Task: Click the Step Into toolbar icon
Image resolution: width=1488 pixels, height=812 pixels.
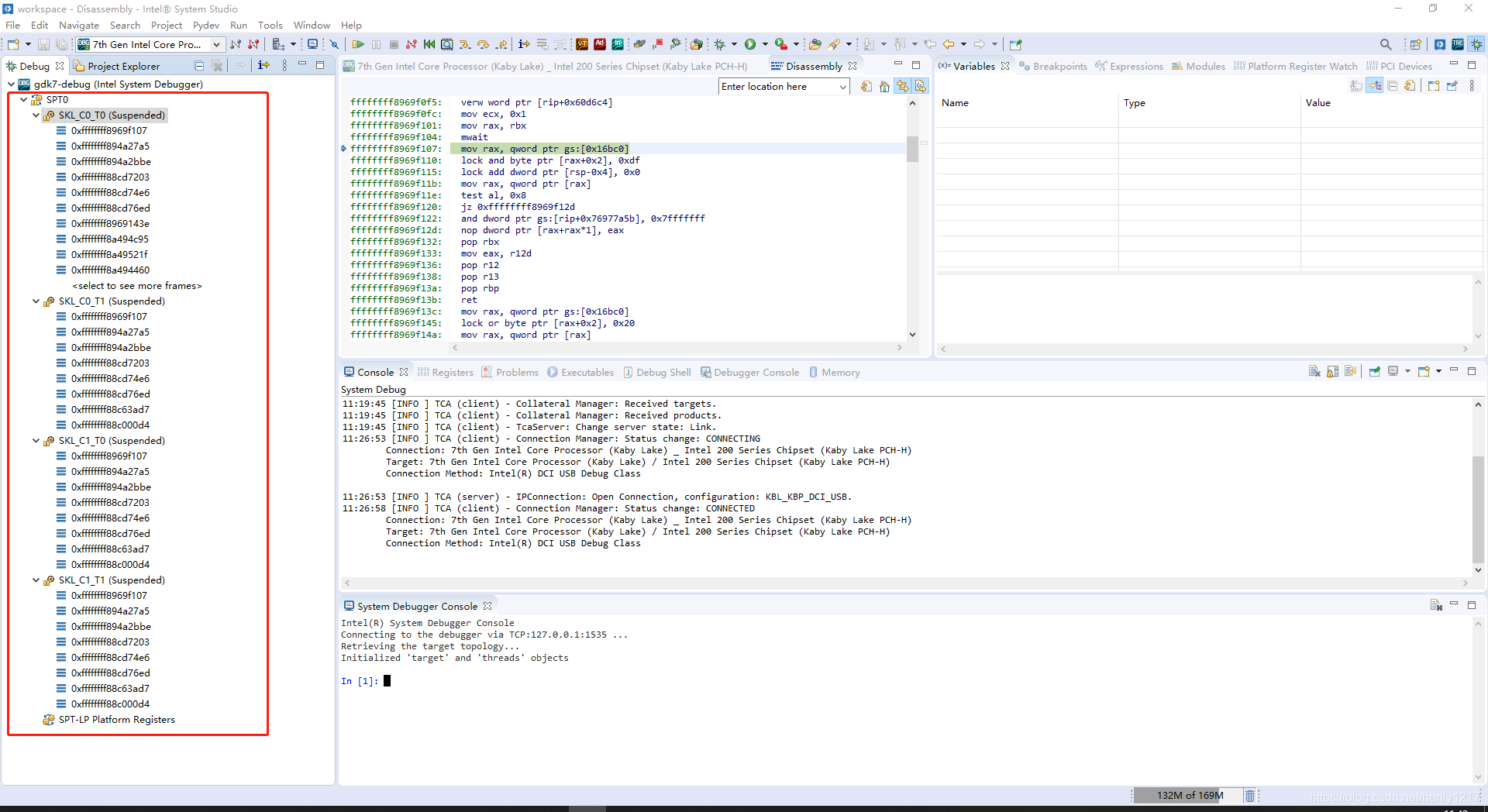Action: [464, 44]
